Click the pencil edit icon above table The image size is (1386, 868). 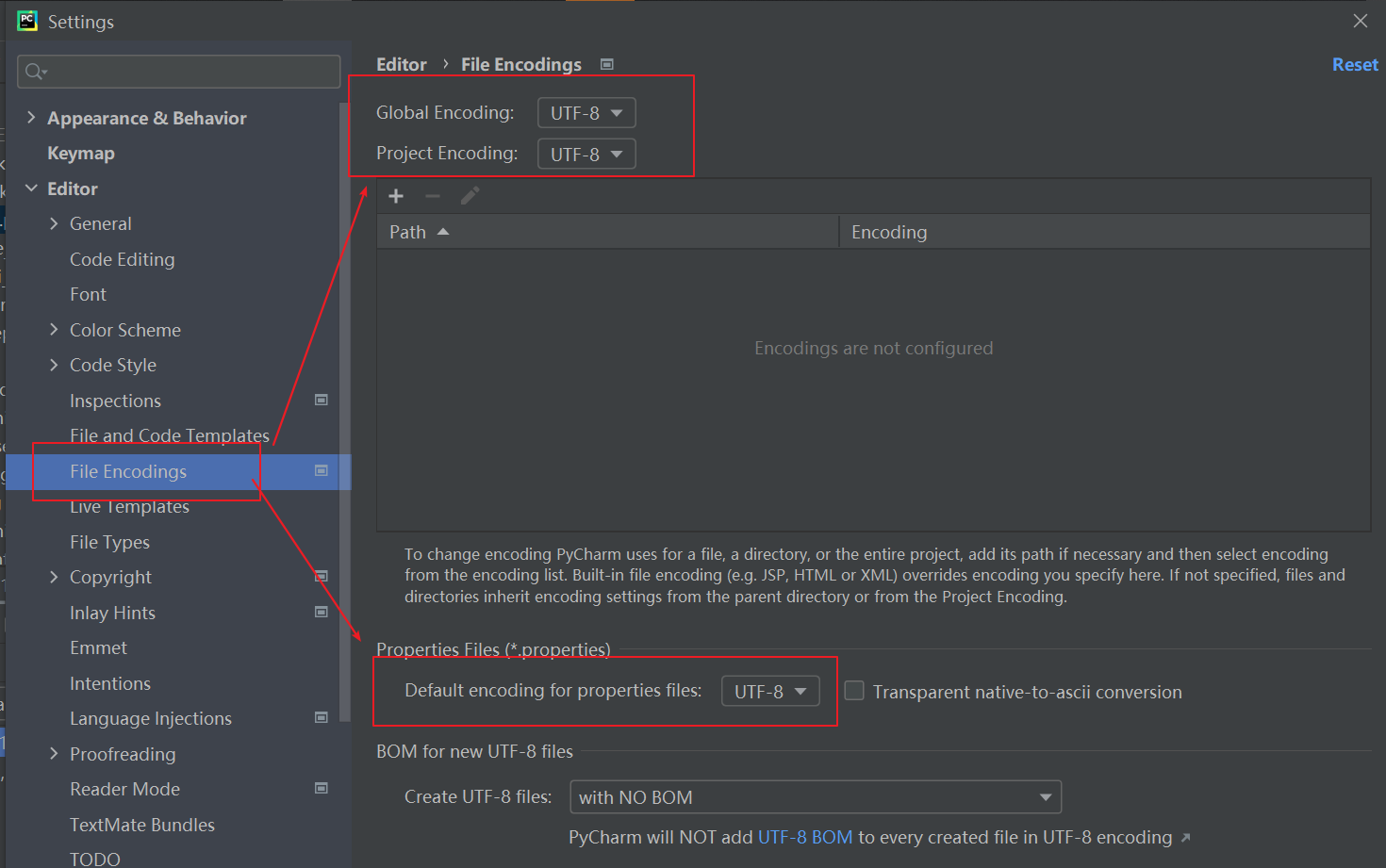point(470,196)
